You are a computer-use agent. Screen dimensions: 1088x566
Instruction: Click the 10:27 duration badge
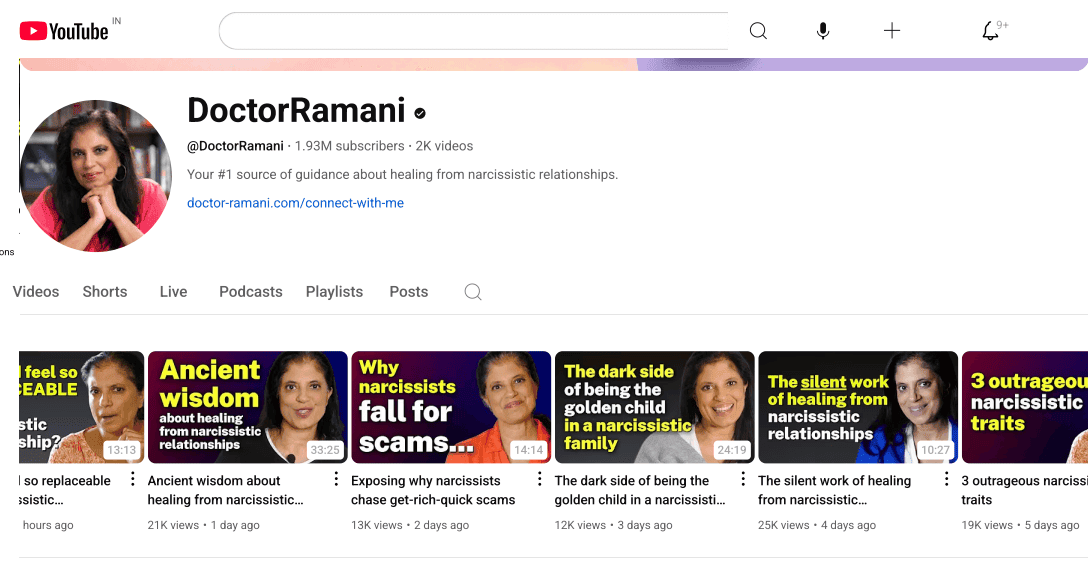935,450
